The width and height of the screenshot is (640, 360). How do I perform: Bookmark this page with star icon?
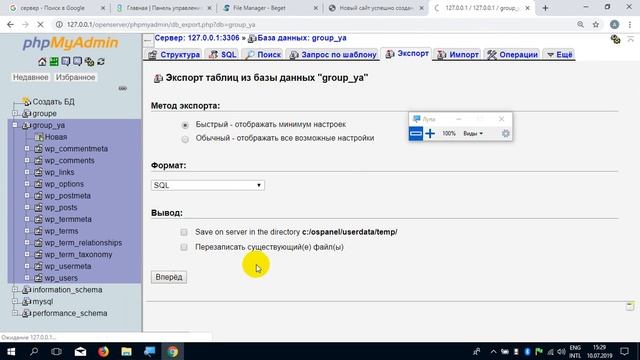[596, 24]
